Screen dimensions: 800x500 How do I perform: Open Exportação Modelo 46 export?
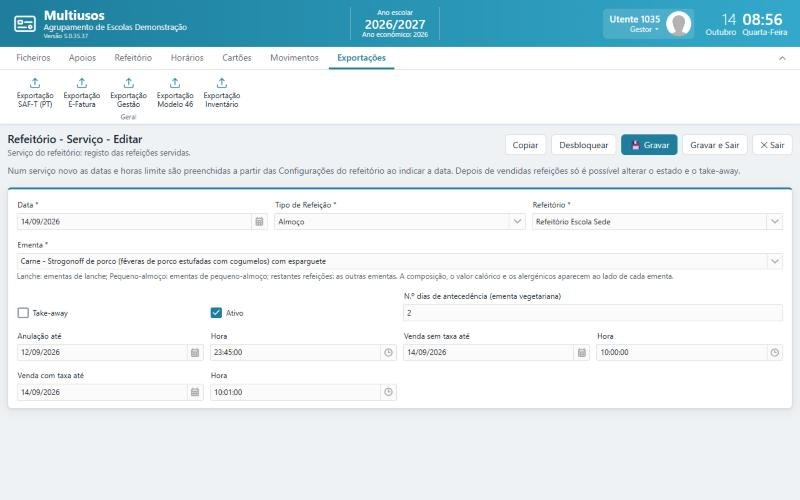tap(175, 93)
